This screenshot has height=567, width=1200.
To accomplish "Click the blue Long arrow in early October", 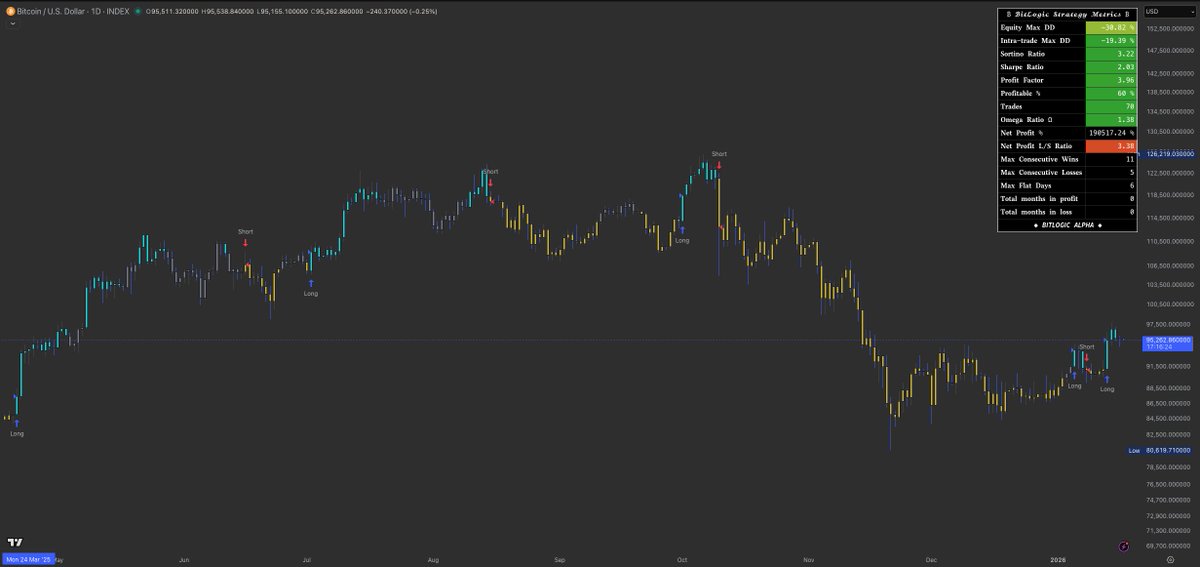I will 682,230.
